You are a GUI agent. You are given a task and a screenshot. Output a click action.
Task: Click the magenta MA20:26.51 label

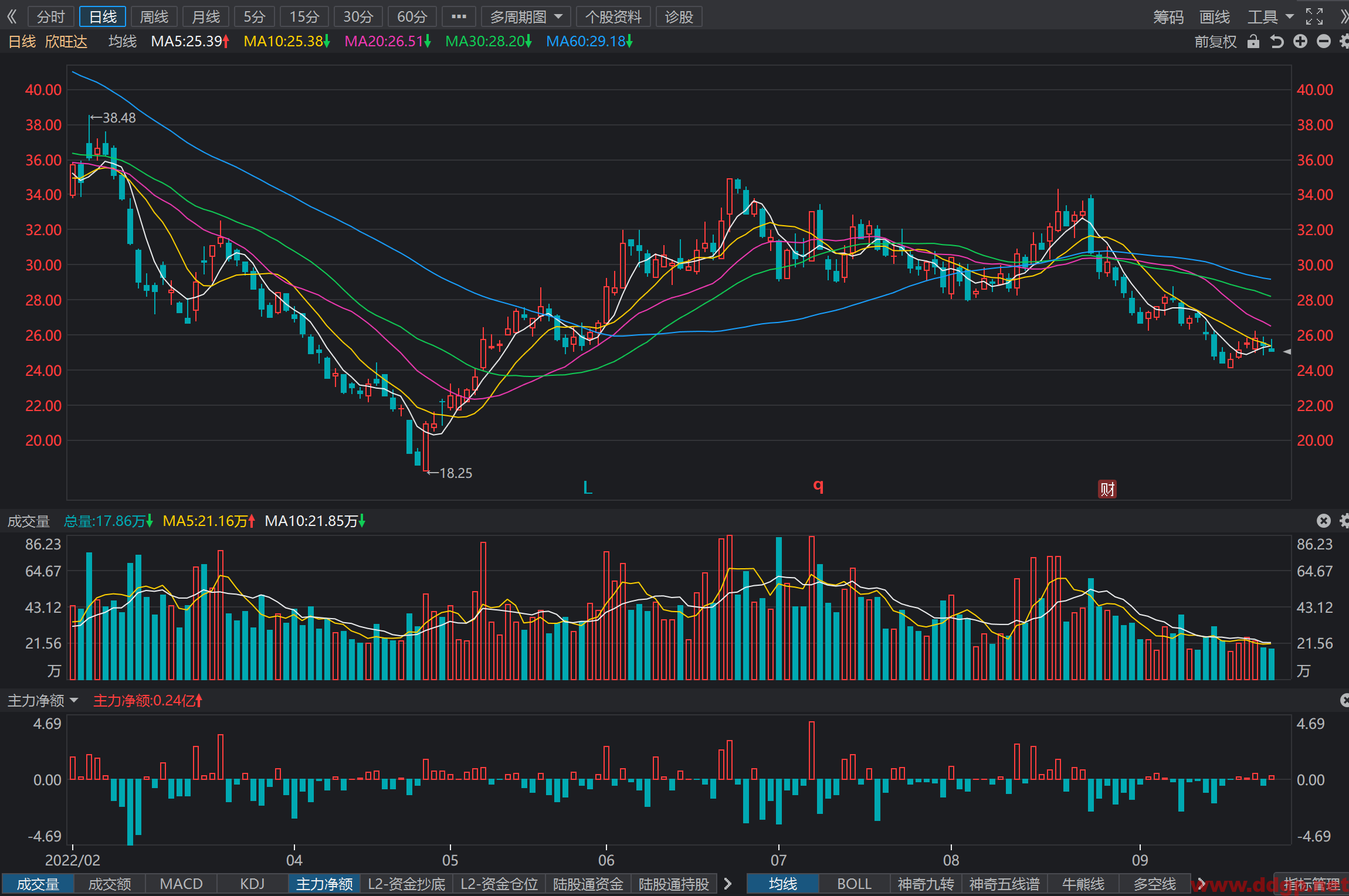pos(388,42)
